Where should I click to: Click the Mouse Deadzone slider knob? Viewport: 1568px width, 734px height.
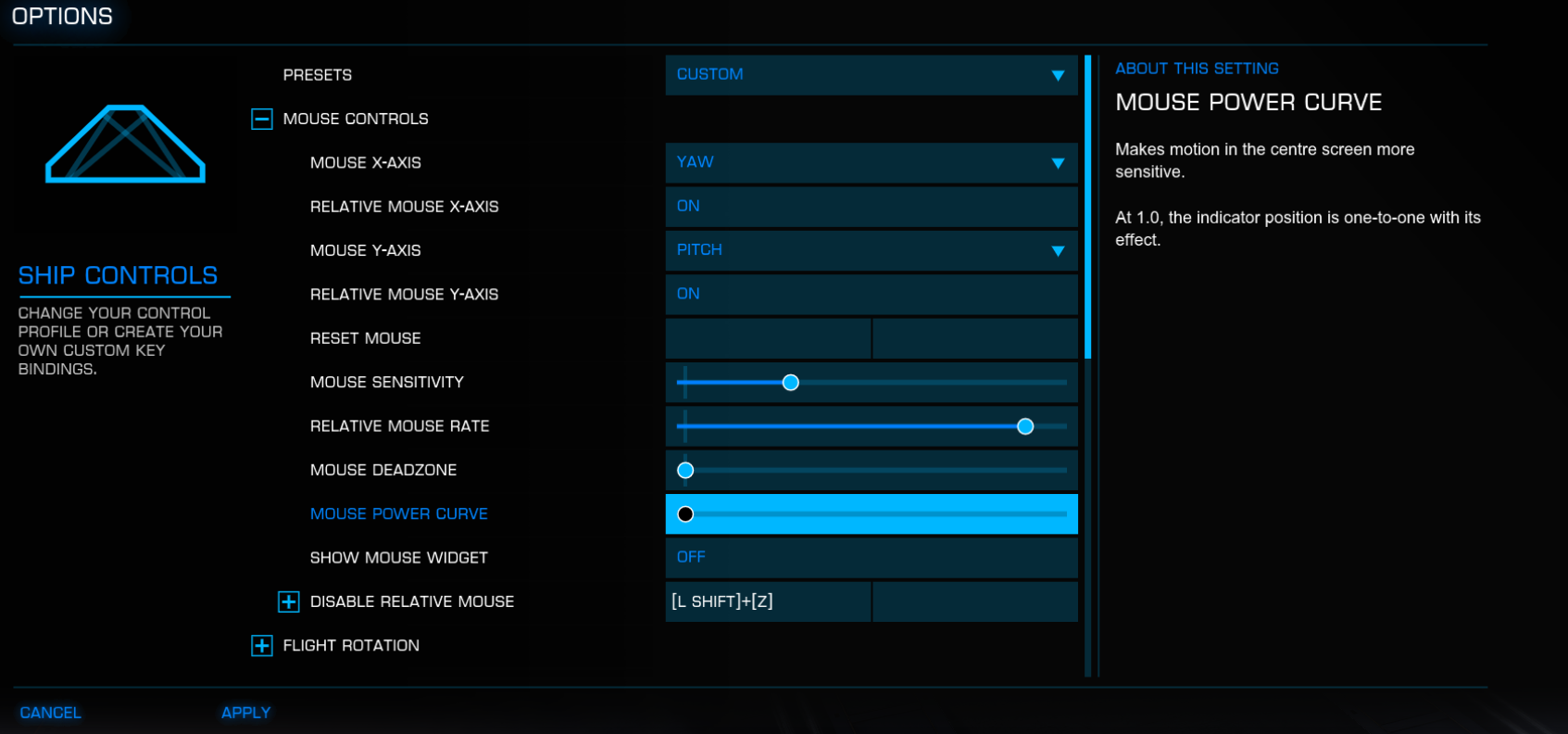[685, 471]
